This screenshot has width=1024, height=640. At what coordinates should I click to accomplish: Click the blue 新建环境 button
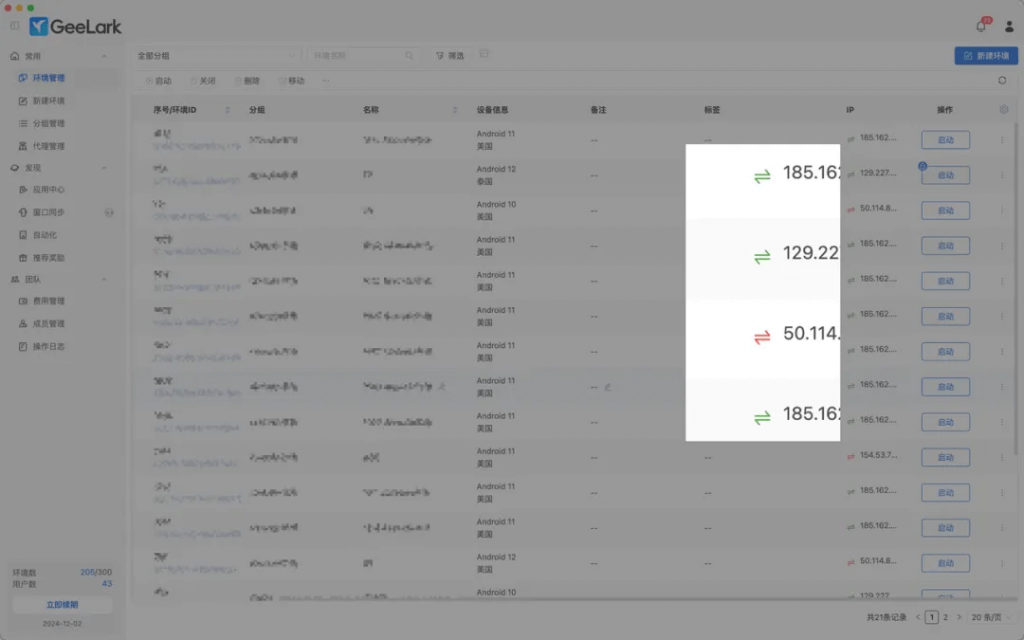coord(985,56)
